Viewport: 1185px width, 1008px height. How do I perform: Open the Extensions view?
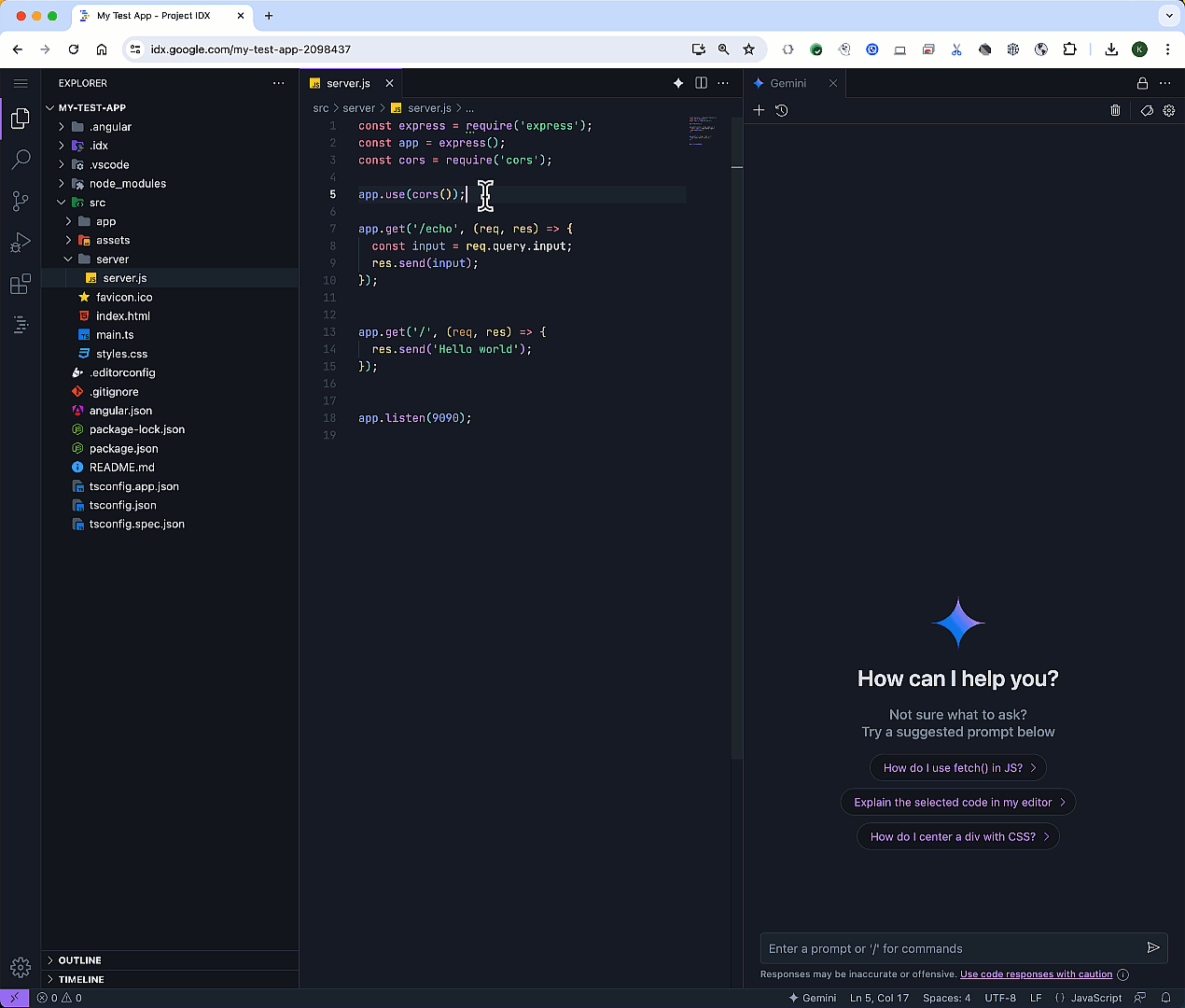[x=21, y=284]
